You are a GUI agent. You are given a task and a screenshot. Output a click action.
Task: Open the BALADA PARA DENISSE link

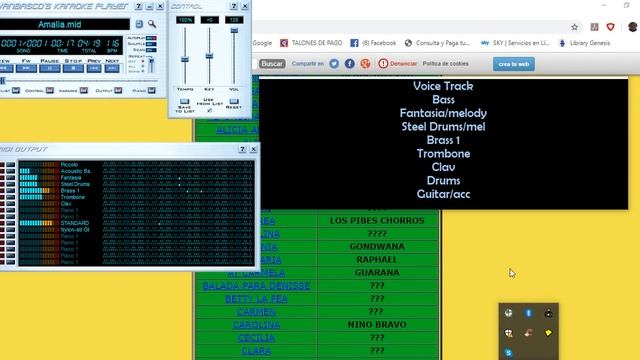(x=256, y=286)
